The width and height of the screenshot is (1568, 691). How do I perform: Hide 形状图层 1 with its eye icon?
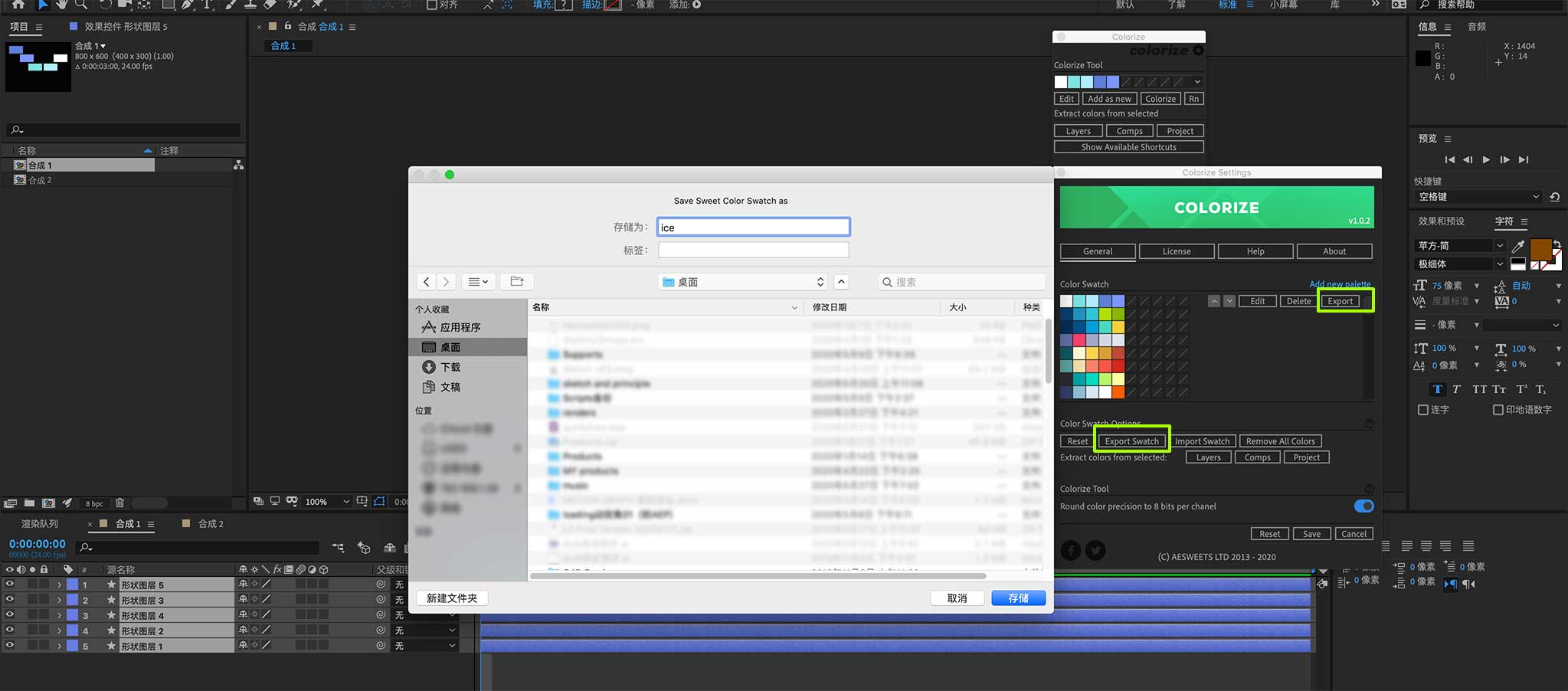tap(9, 645)
